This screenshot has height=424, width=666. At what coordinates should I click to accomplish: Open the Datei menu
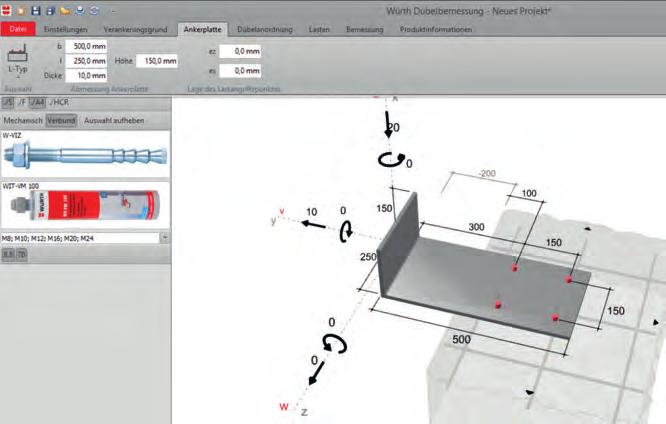pyautogui.click(x=18, y=29)
